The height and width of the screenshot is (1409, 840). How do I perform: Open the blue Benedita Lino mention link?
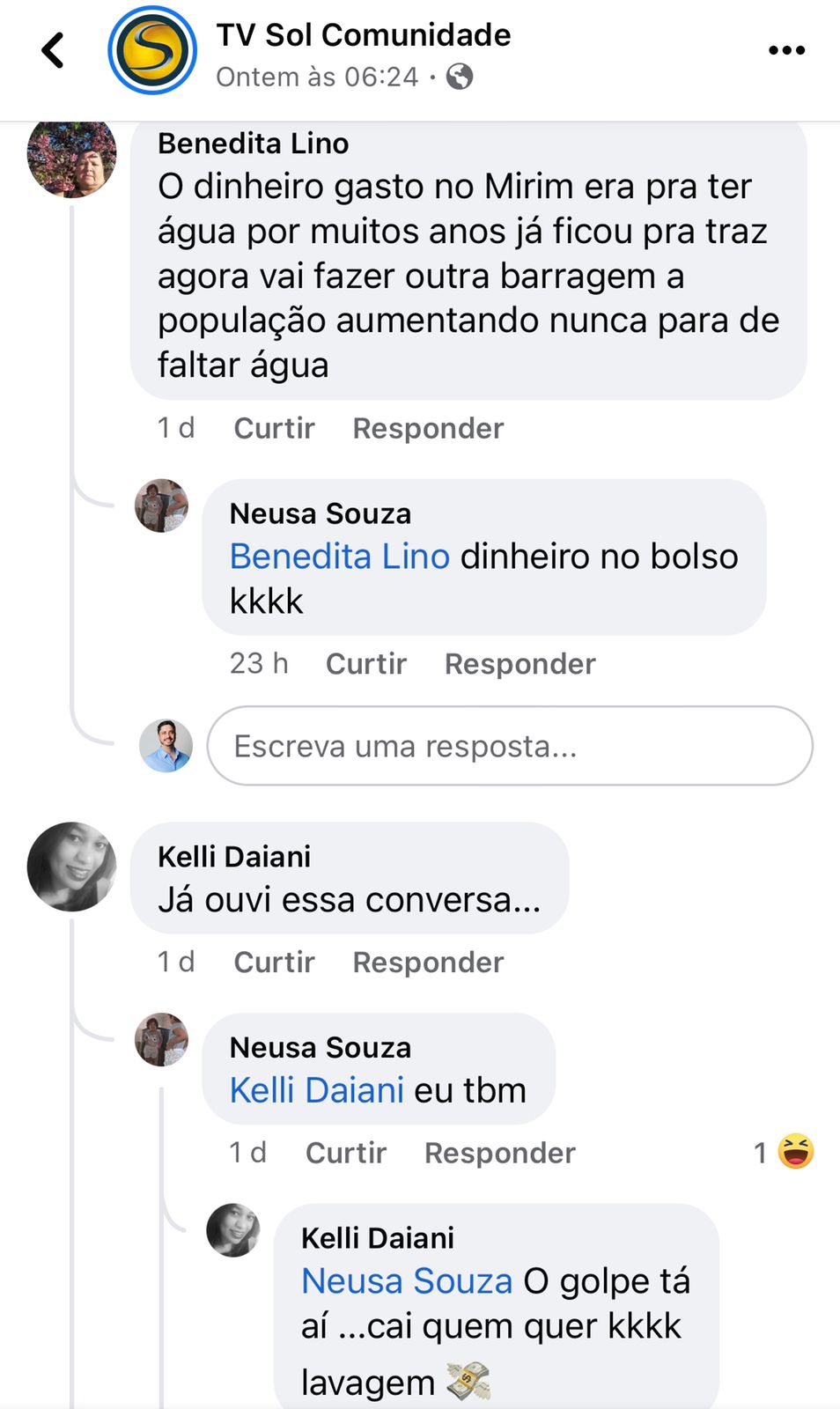[x=340, y=557]
